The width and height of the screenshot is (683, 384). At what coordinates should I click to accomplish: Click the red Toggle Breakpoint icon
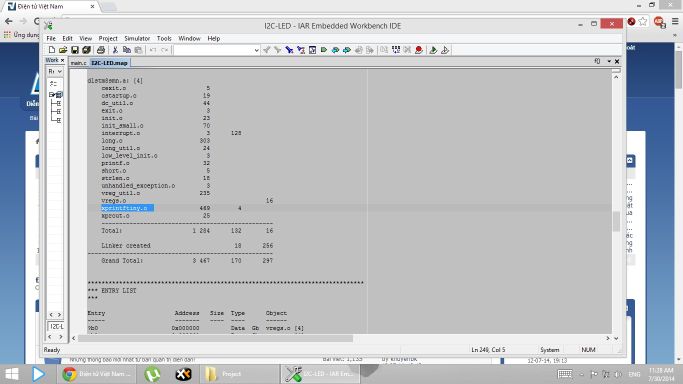[419, 50]
